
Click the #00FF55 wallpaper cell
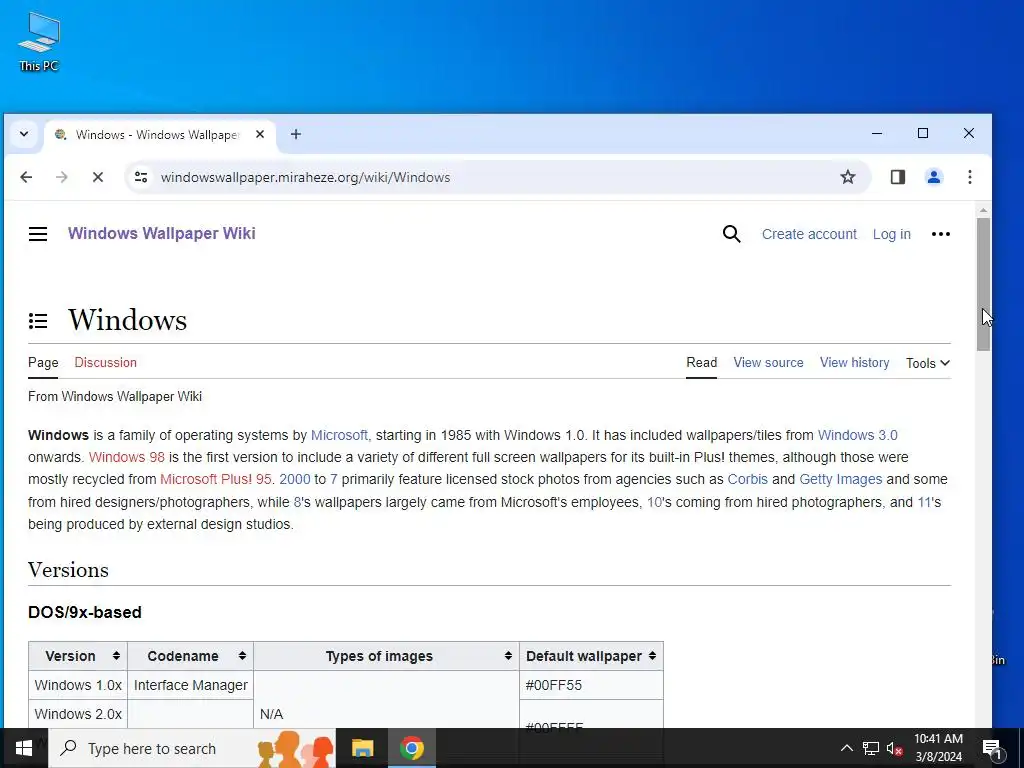(591, 685)
